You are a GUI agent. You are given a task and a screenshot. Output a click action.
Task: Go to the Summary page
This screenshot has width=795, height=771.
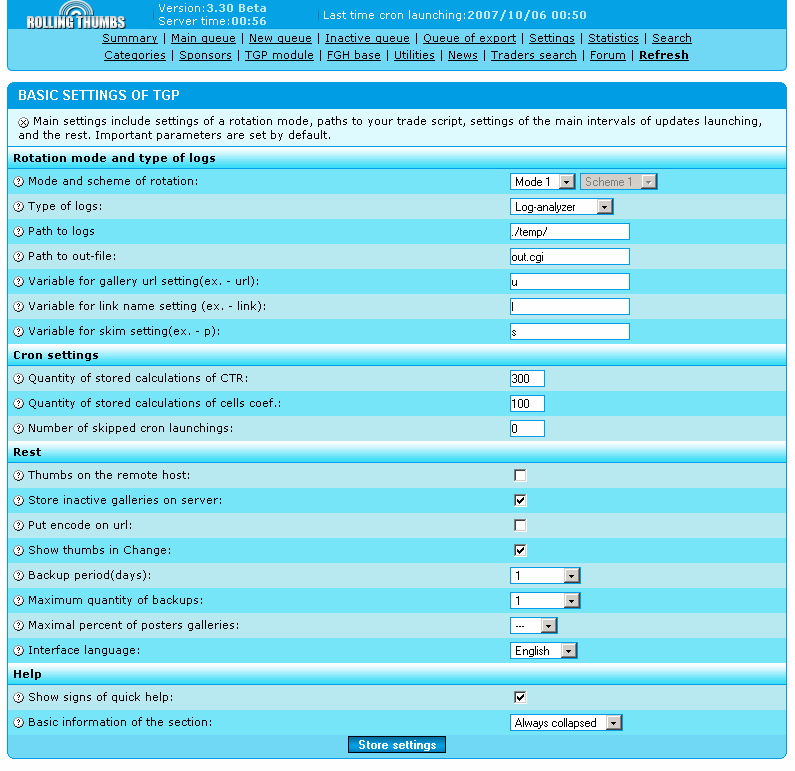(x=130, y=38)
